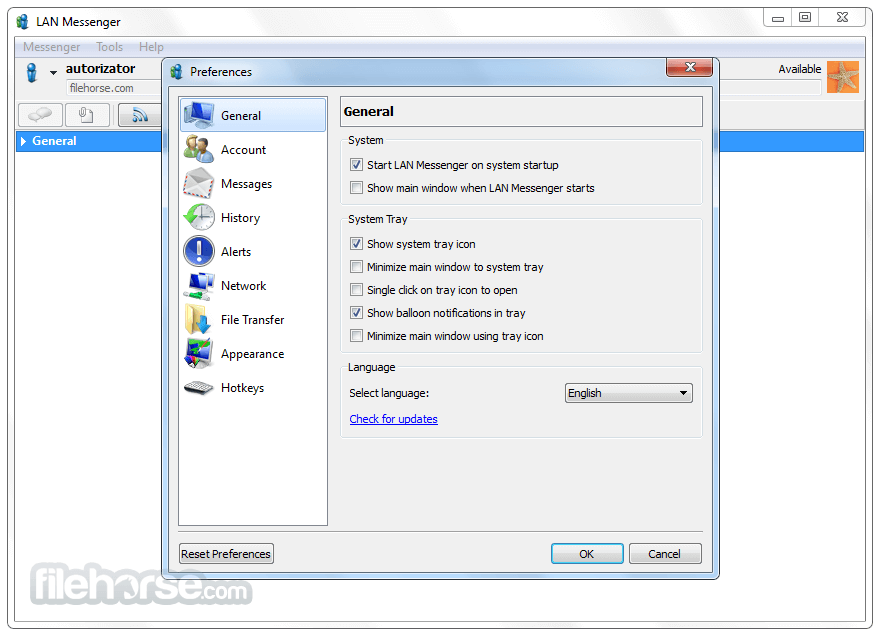Open Messages preferences page
This screenshot has width=880, height=635.
pos(253,184)
